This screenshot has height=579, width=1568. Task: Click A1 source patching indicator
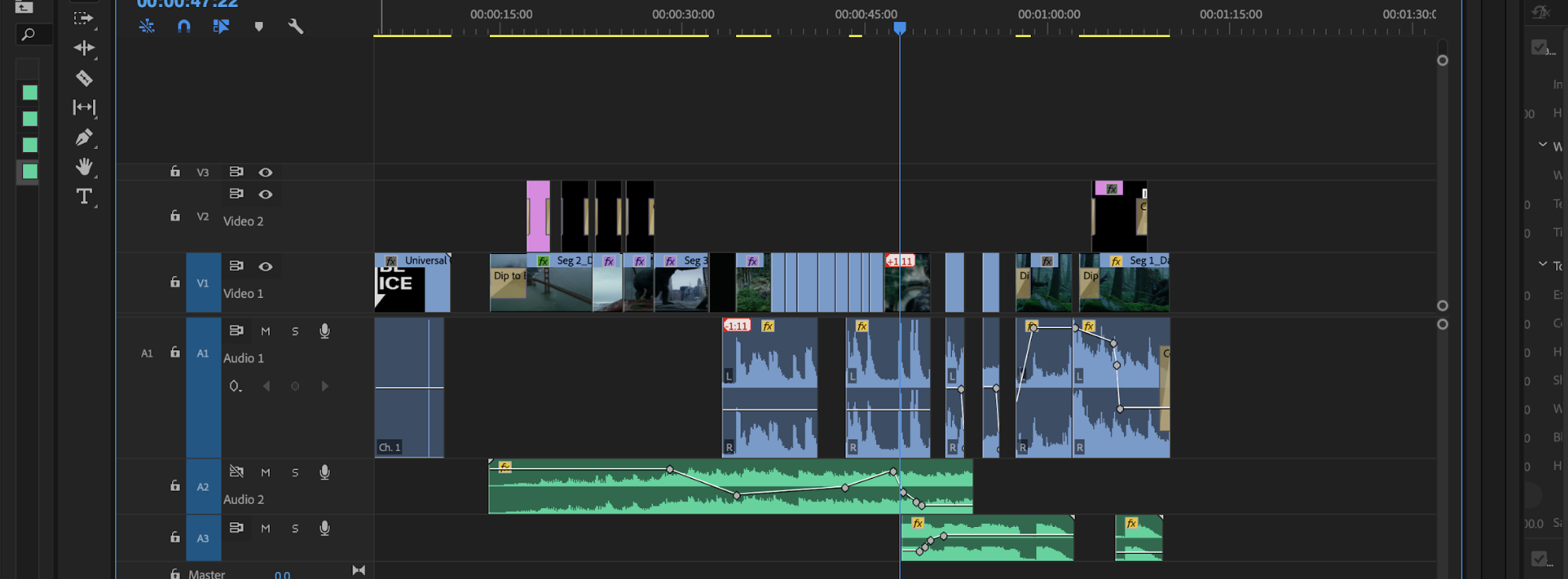[147, 353]
